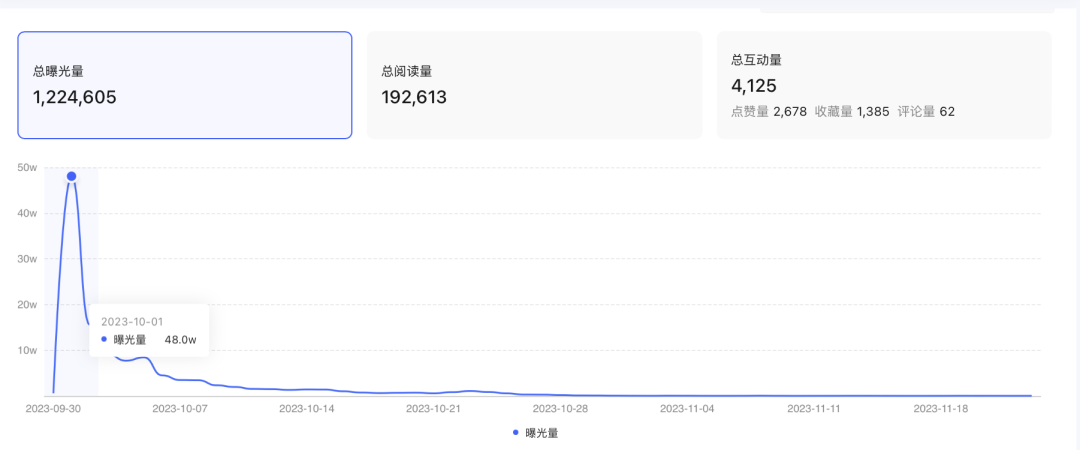Open the 总互动量 summary card

(883, 85)
